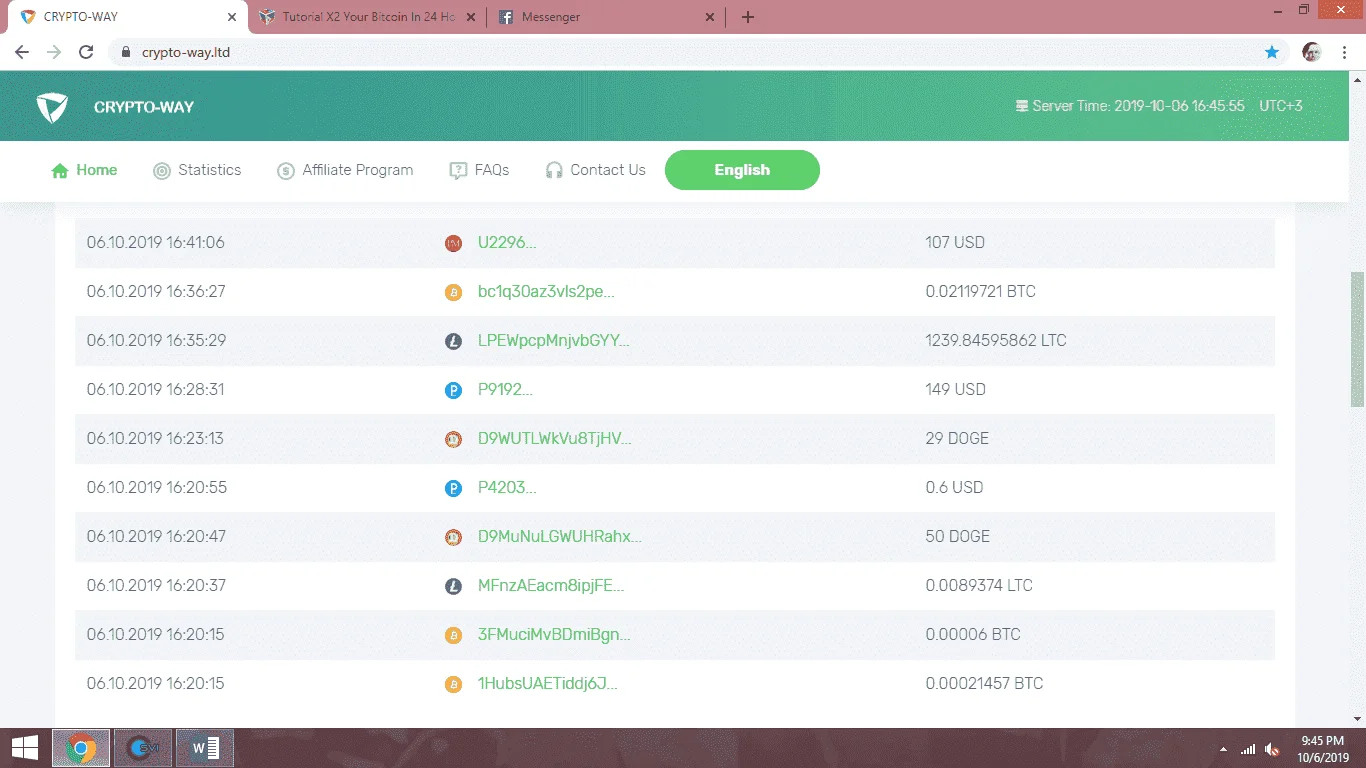Click the Litecoin icon beside MFnzAEacm8ipjFE
The height and width of the screenshot is (768, 1366).
coord(453,586)
